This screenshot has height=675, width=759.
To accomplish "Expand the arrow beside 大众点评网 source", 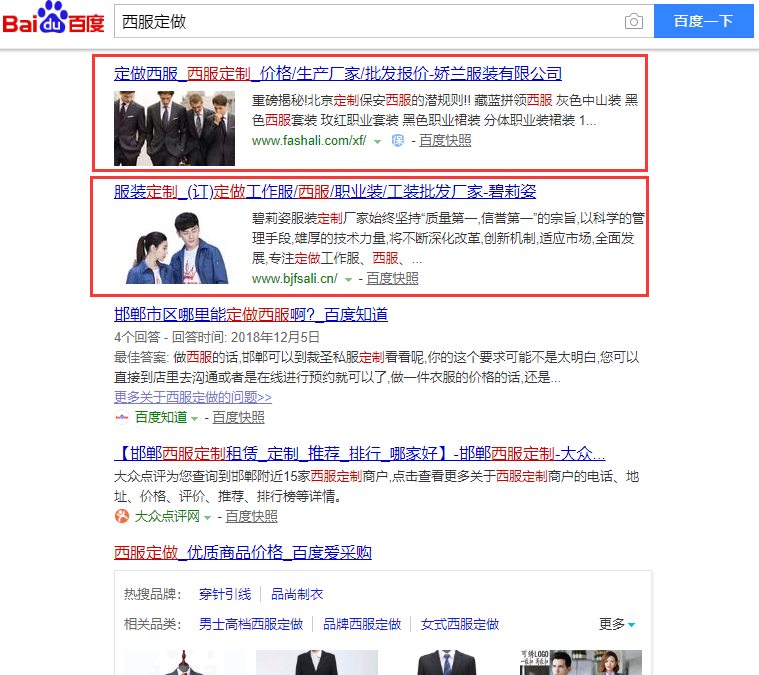I will (208, 516).
